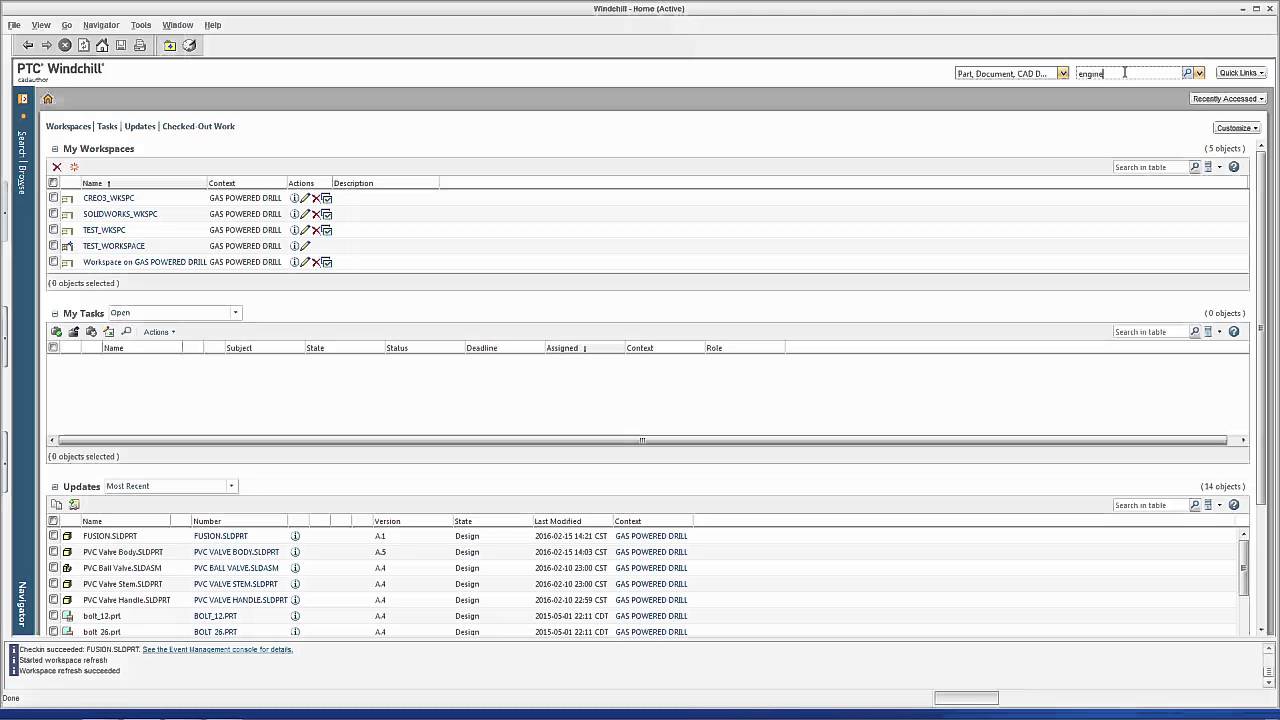1280x720 pixels.
Task: Check the CREO3_WKSPC row checkbox
Action: (x=54, y=198)
